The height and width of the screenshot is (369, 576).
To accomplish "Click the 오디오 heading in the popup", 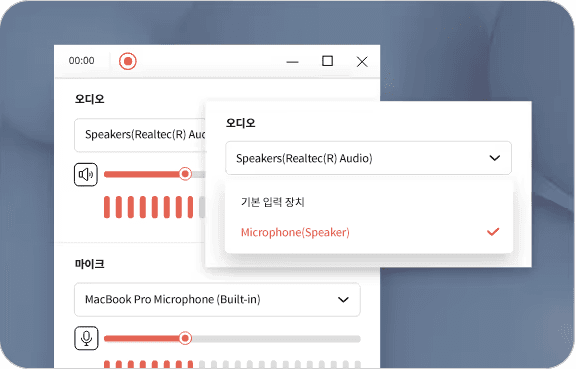I will point(241,123).
